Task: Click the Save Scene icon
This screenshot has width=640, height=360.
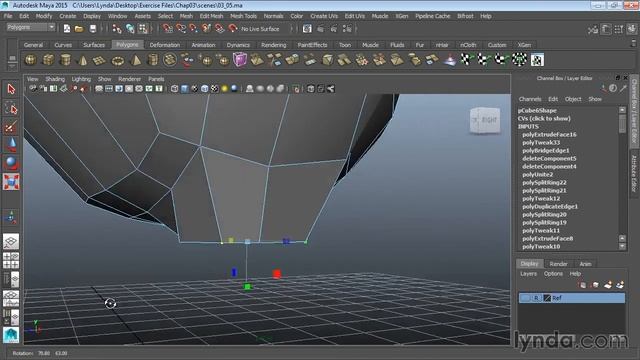Action: (93, 29)
